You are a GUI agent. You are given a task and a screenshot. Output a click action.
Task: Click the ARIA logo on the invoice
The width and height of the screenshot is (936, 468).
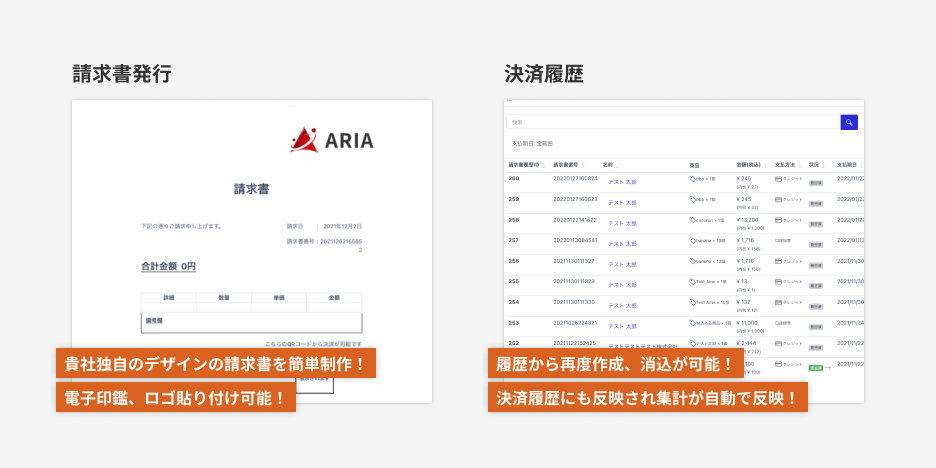(x=332, y=140)
